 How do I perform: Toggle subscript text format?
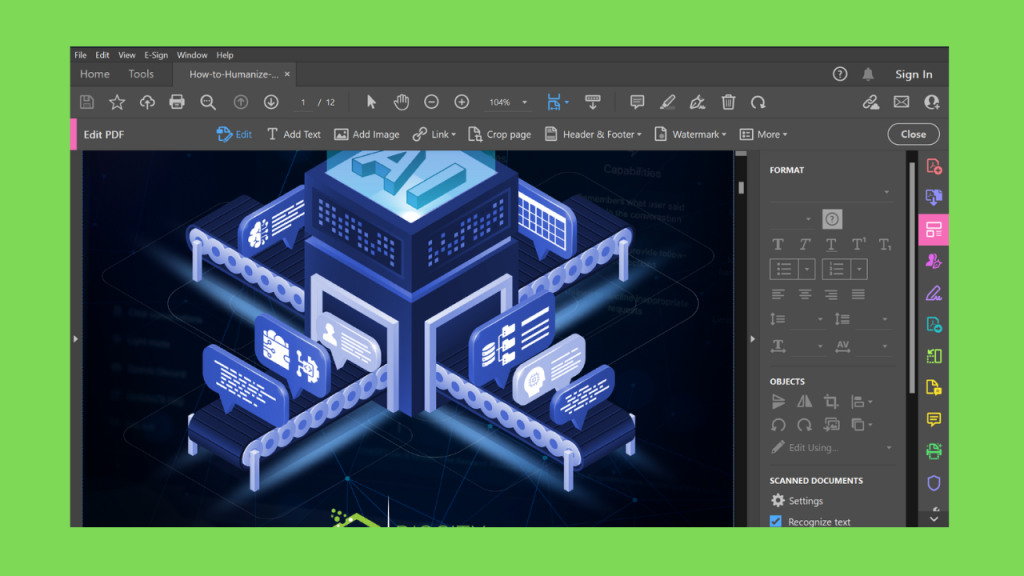point(885,245)
